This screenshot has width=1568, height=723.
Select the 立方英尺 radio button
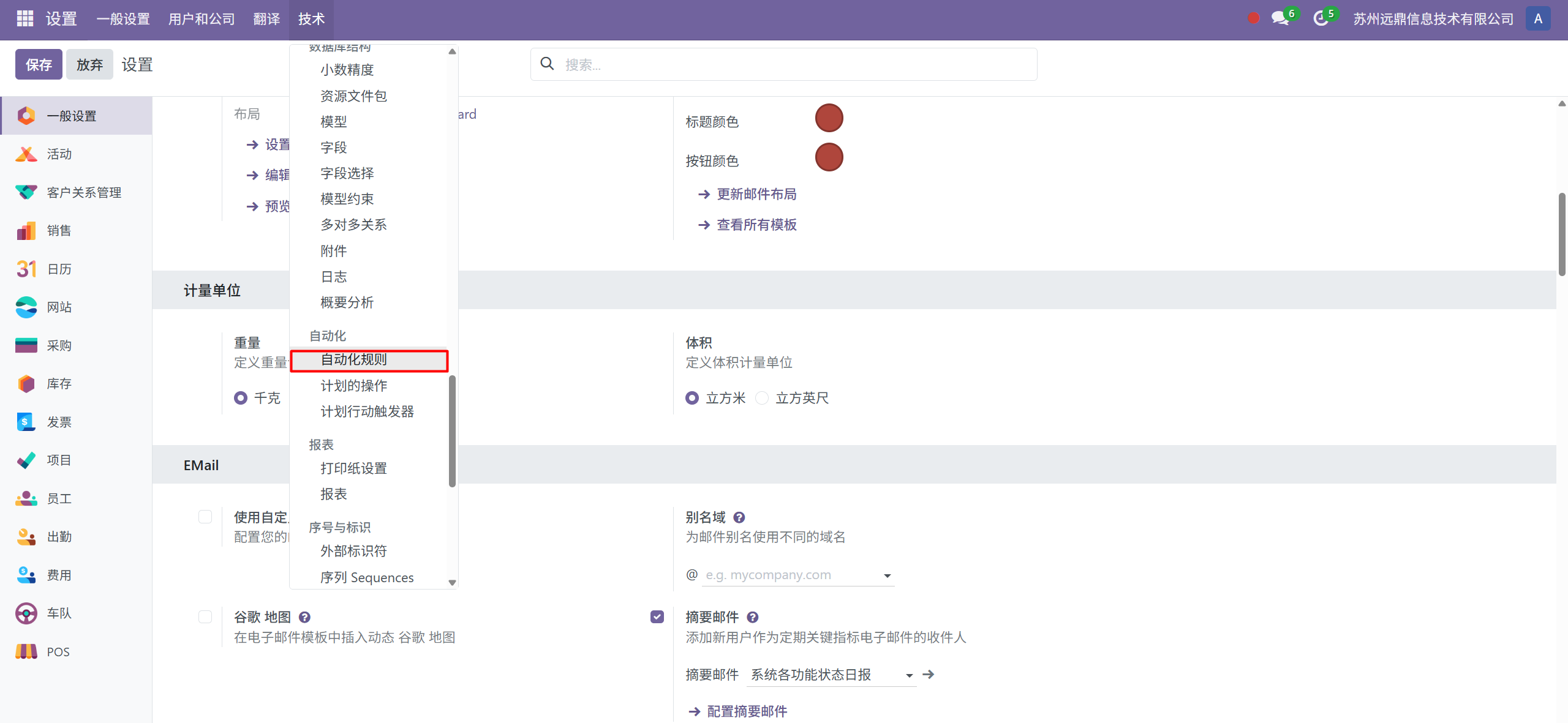point(762,399)
